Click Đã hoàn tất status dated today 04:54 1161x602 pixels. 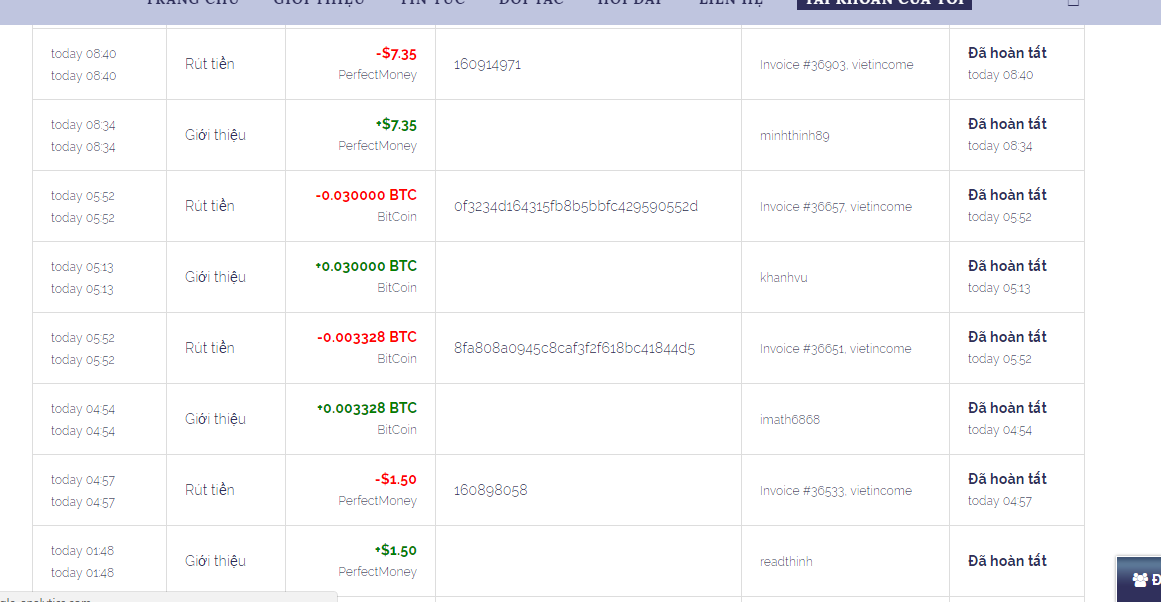[1007, 408]
